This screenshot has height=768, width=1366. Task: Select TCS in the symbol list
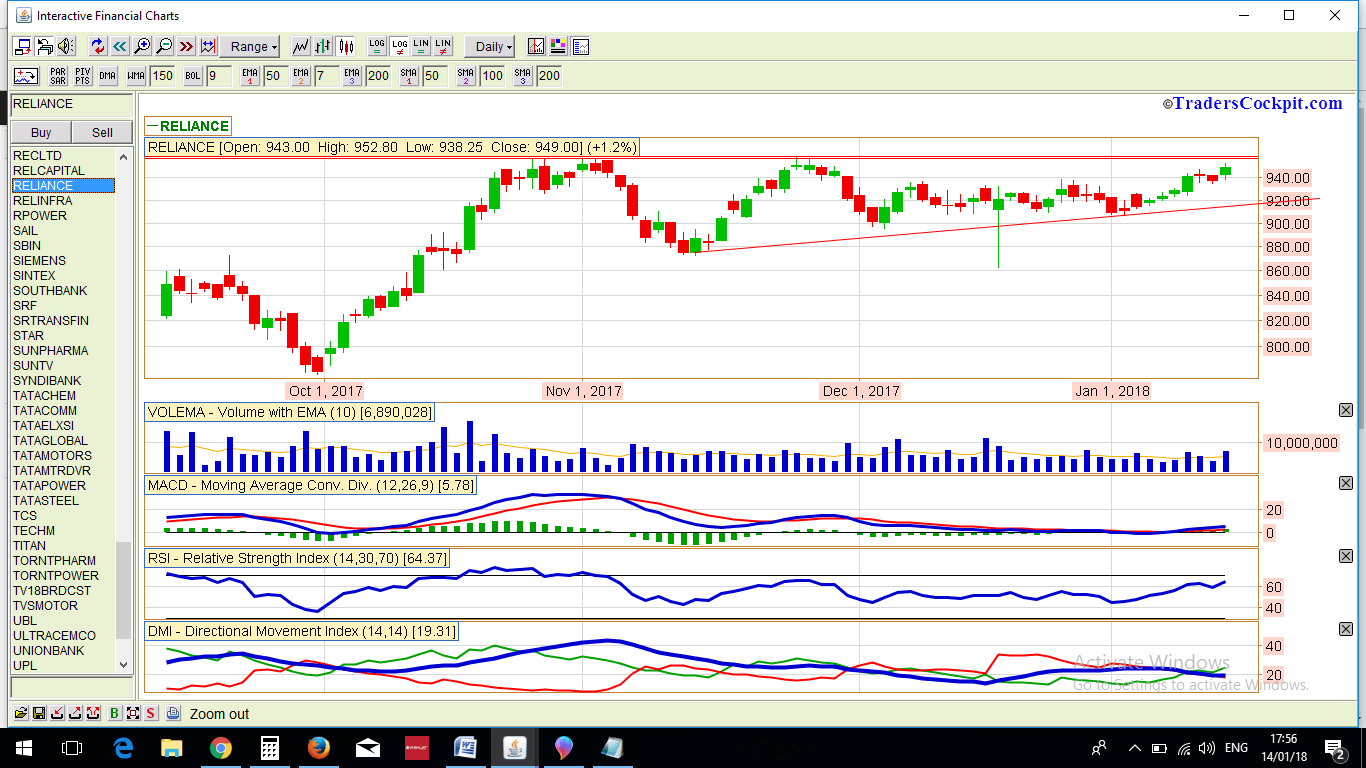63,515
